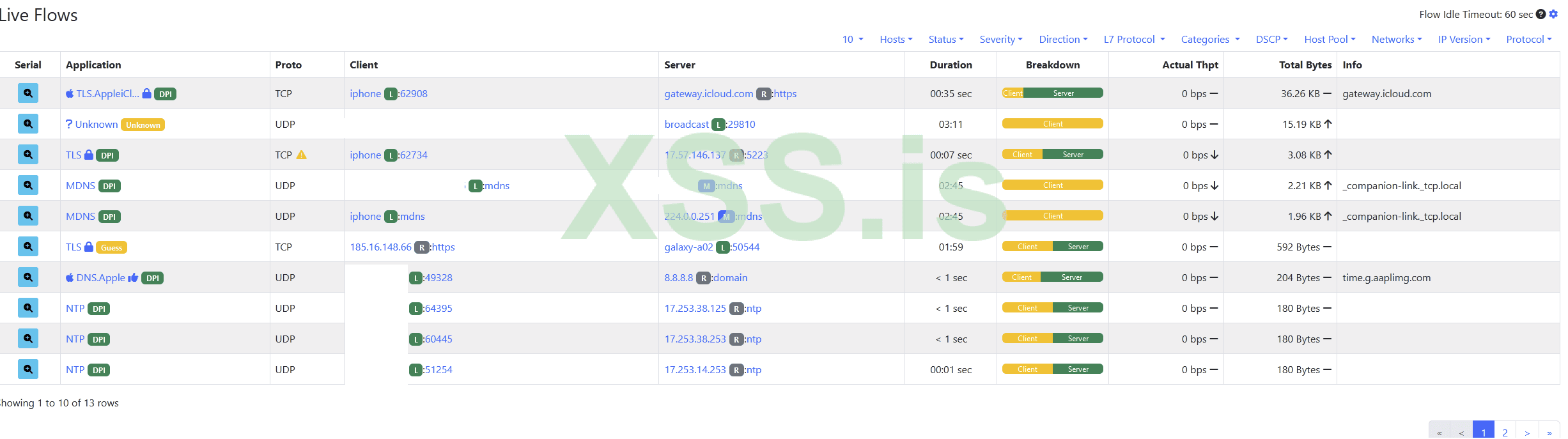Click magnifier icon on the Unknown UDP flow
The height and width of the screenshot is (439, 1568).
[x=28, y=124]
